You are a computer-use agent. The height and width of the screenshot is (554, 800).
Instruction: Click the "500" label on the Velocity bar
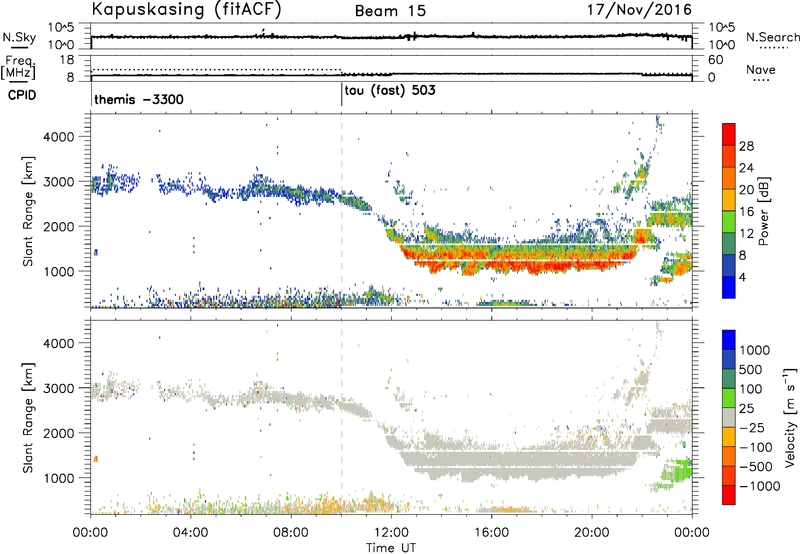coord(752,370)
